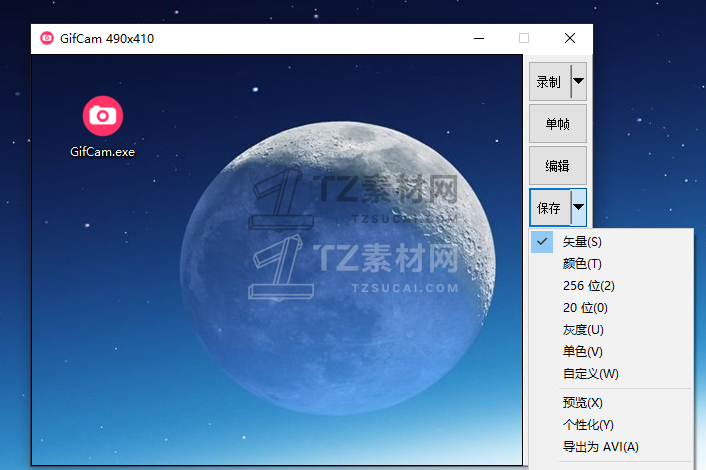Click the 单帧 single frame button
The image size is (706, 470).
pyautogui.click(x=558, y=124)
